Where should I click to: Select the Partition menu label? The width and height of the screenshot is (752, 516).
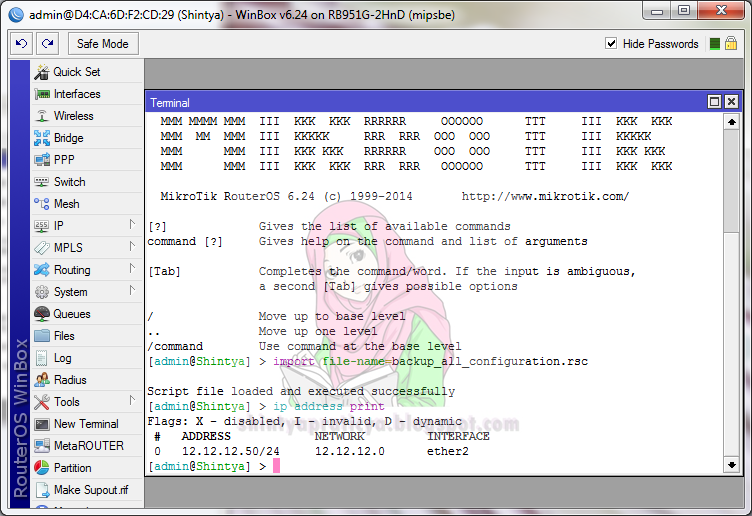pos(72,468)
